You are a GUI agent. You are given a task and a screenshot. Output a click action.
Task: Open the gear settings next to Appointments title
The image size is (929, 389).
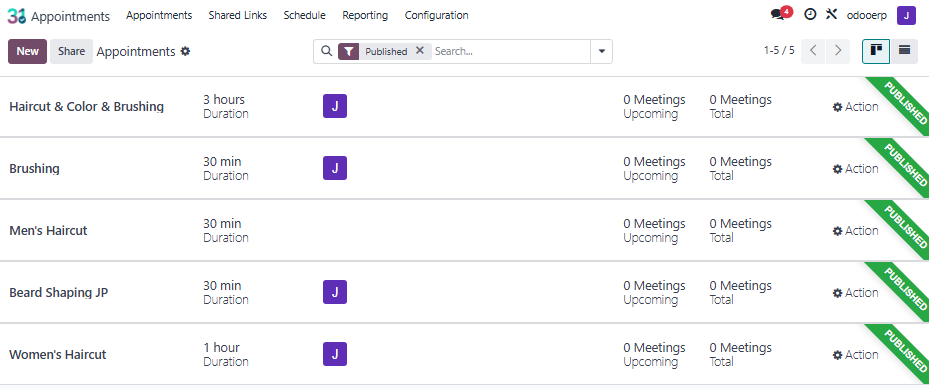185,52
